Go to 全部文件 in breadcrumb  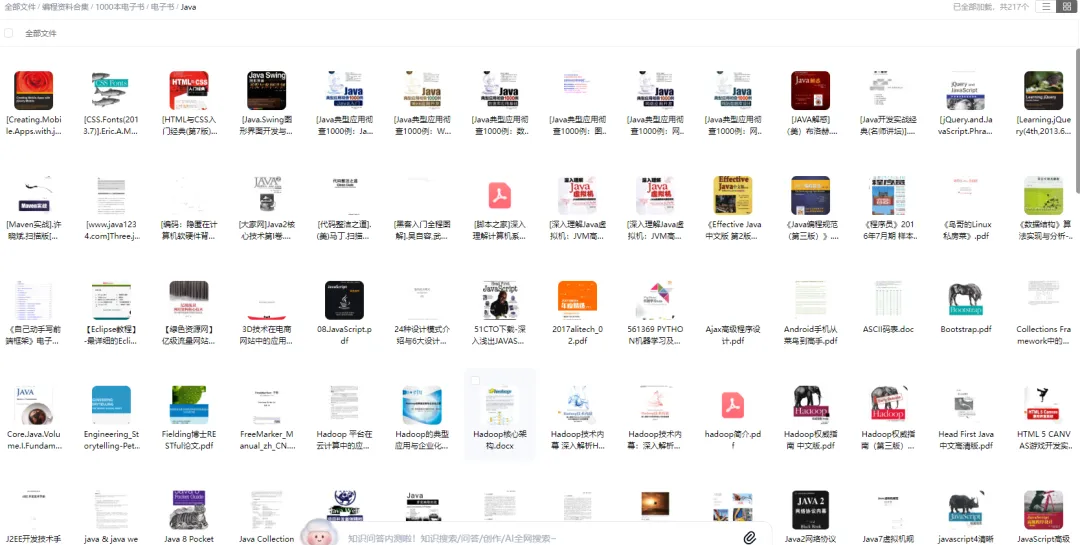pyautogui.click(x=19, y=7)
